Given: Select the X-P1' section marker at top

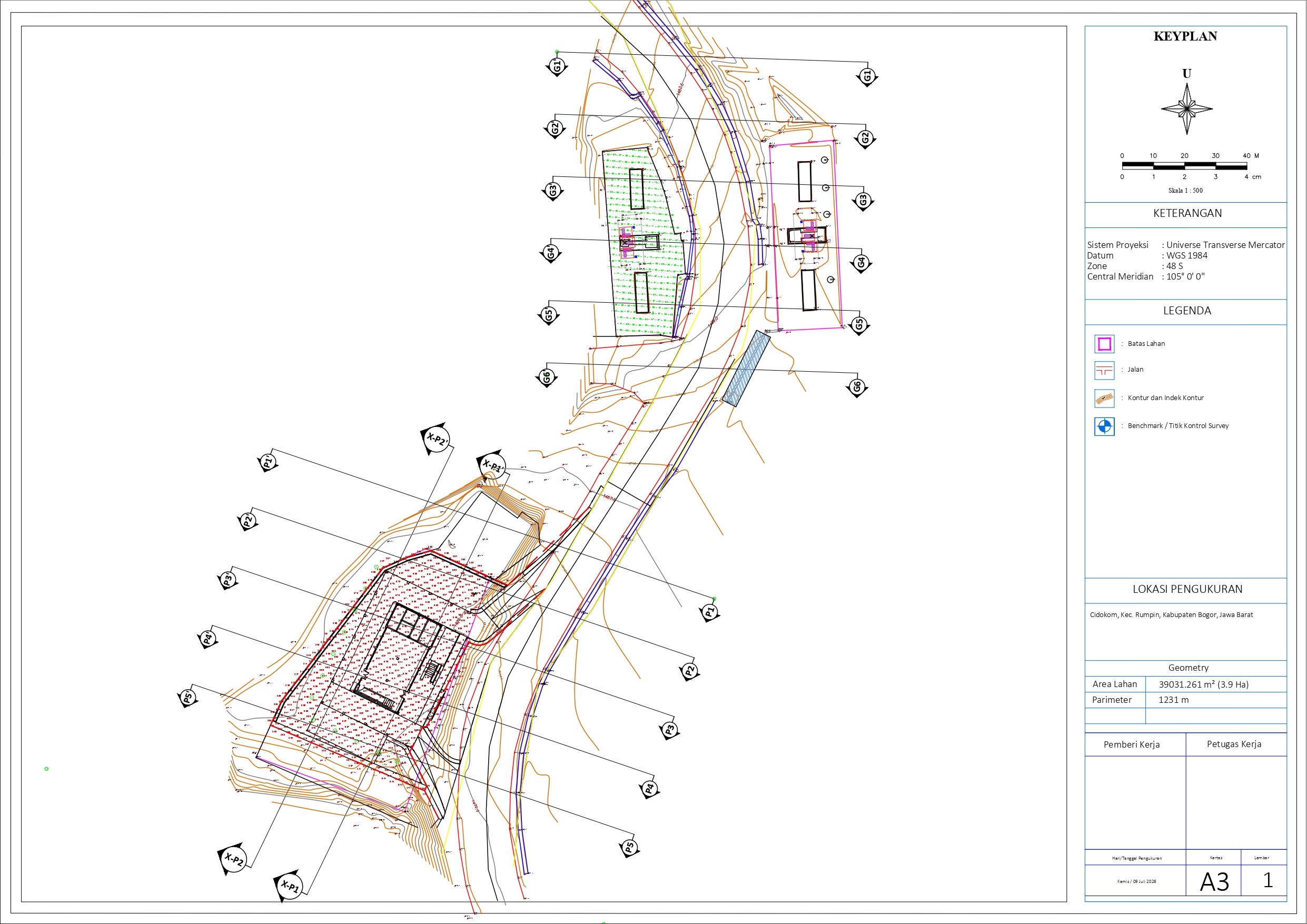Looking at the screenshot, I should point(491,466).
